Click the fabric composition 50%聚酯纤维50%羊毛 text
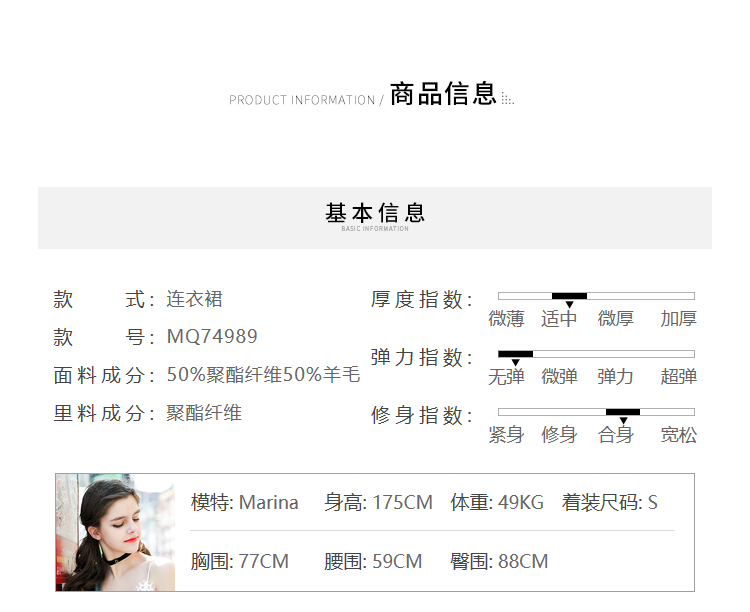 tap(263, 375)
